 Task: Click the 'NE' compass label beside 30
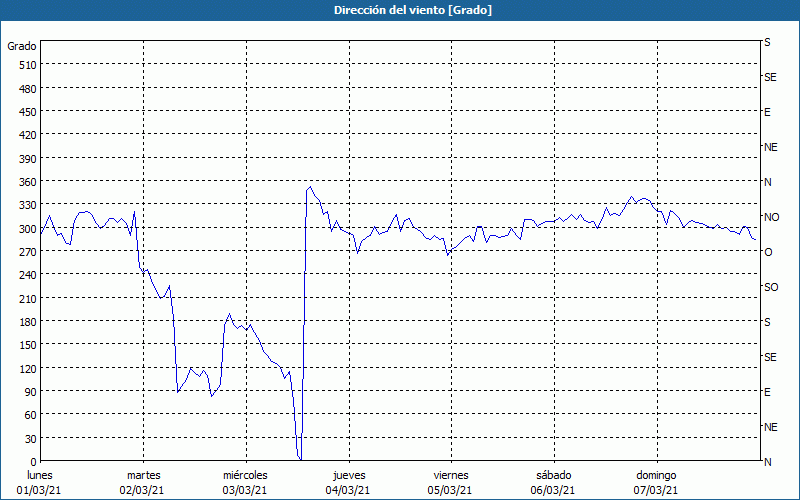[771, 427]
